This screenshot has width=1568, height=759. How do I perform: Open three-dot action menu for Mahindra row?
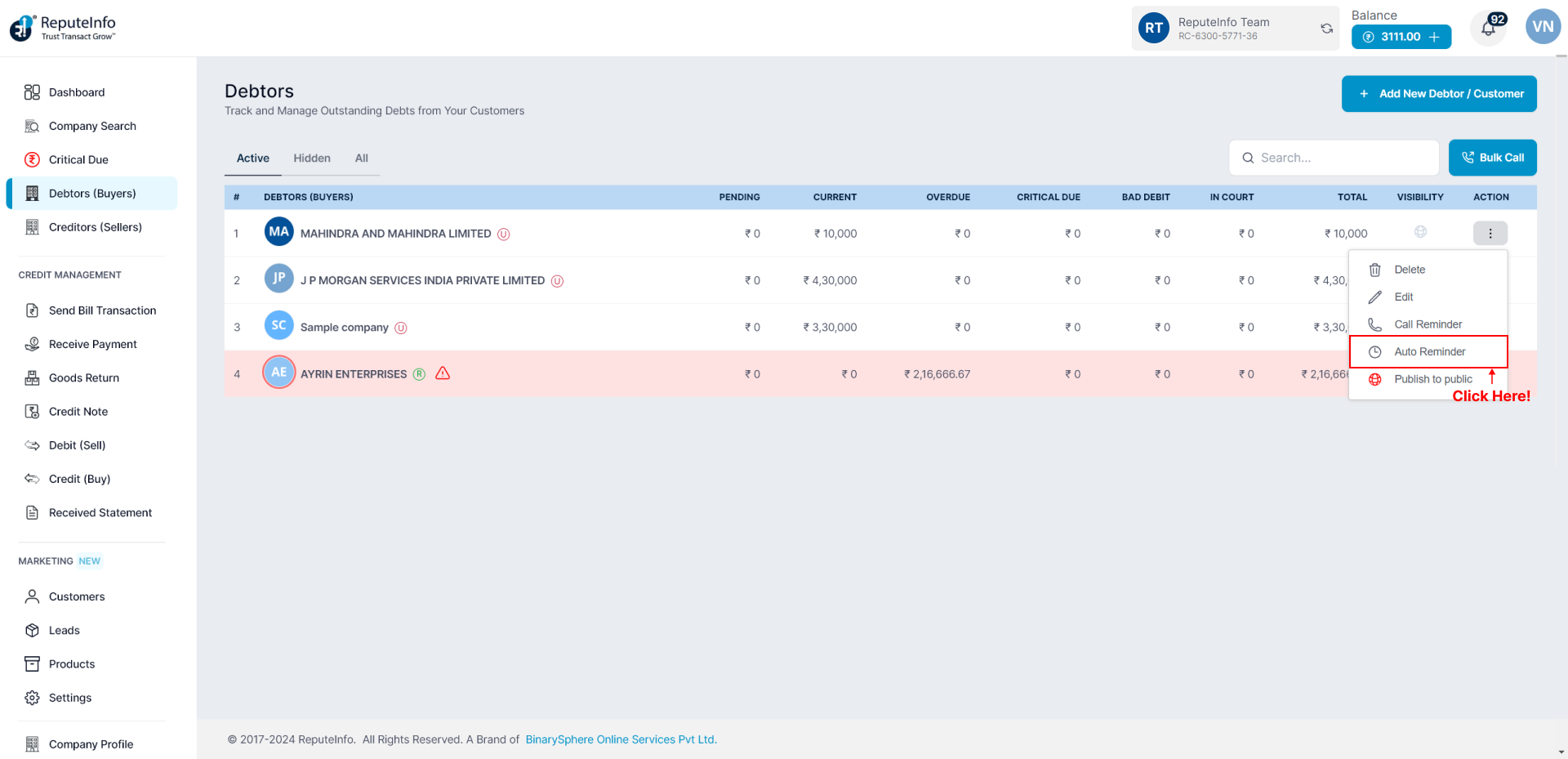[1490, 234]
